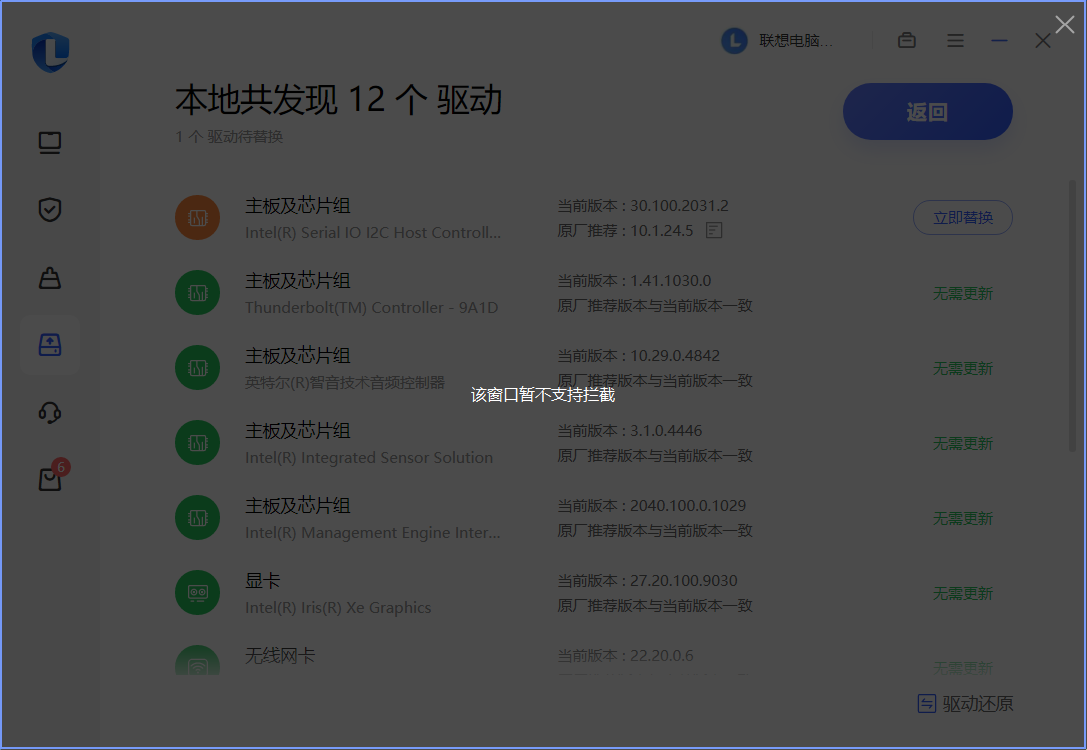Open the toolbox icon in title bar
This screenshot has height=750, width=1087.
pos(907,41)
